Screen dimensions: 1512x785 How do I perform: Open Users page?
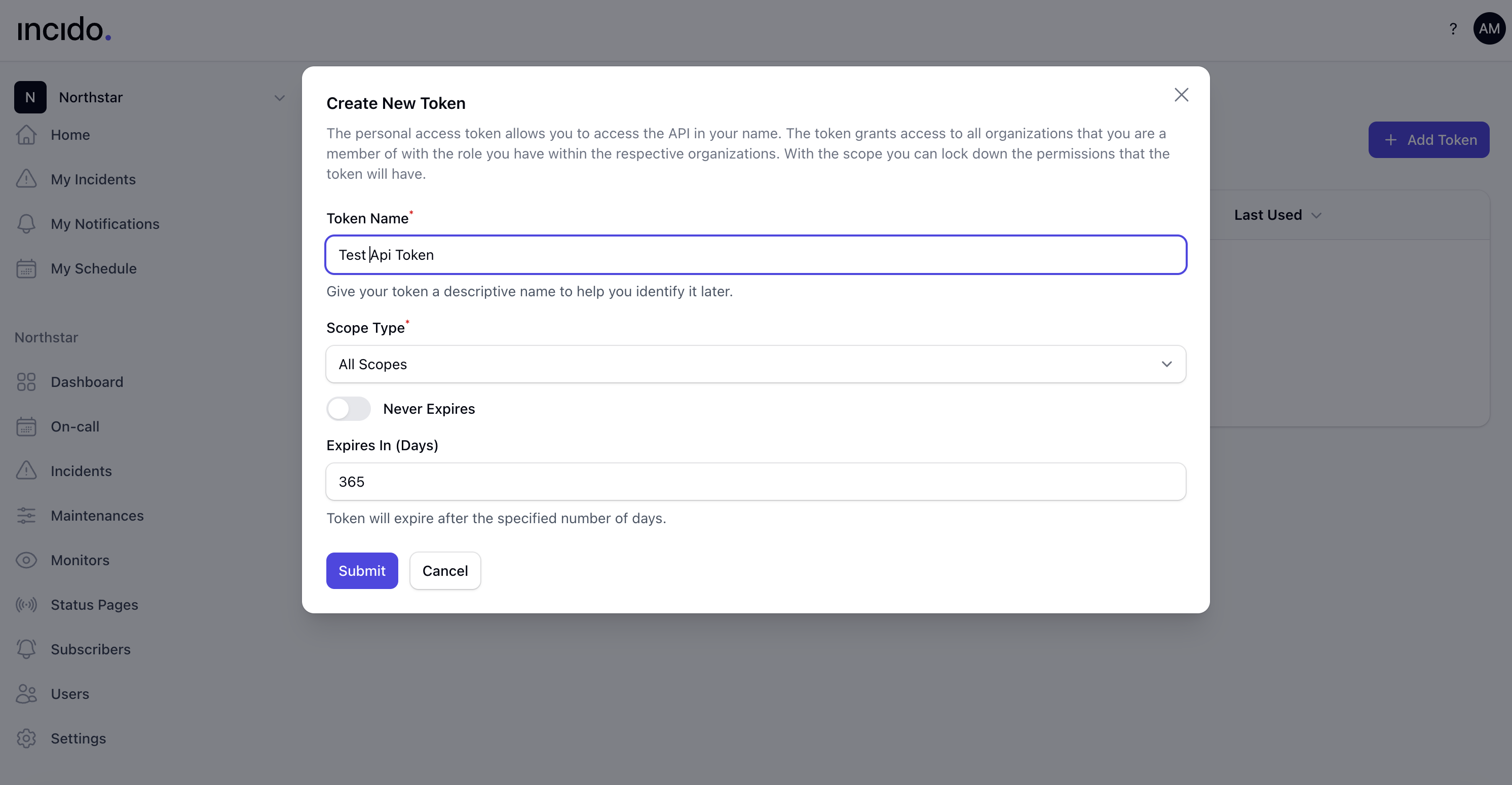tap(70, 694)
